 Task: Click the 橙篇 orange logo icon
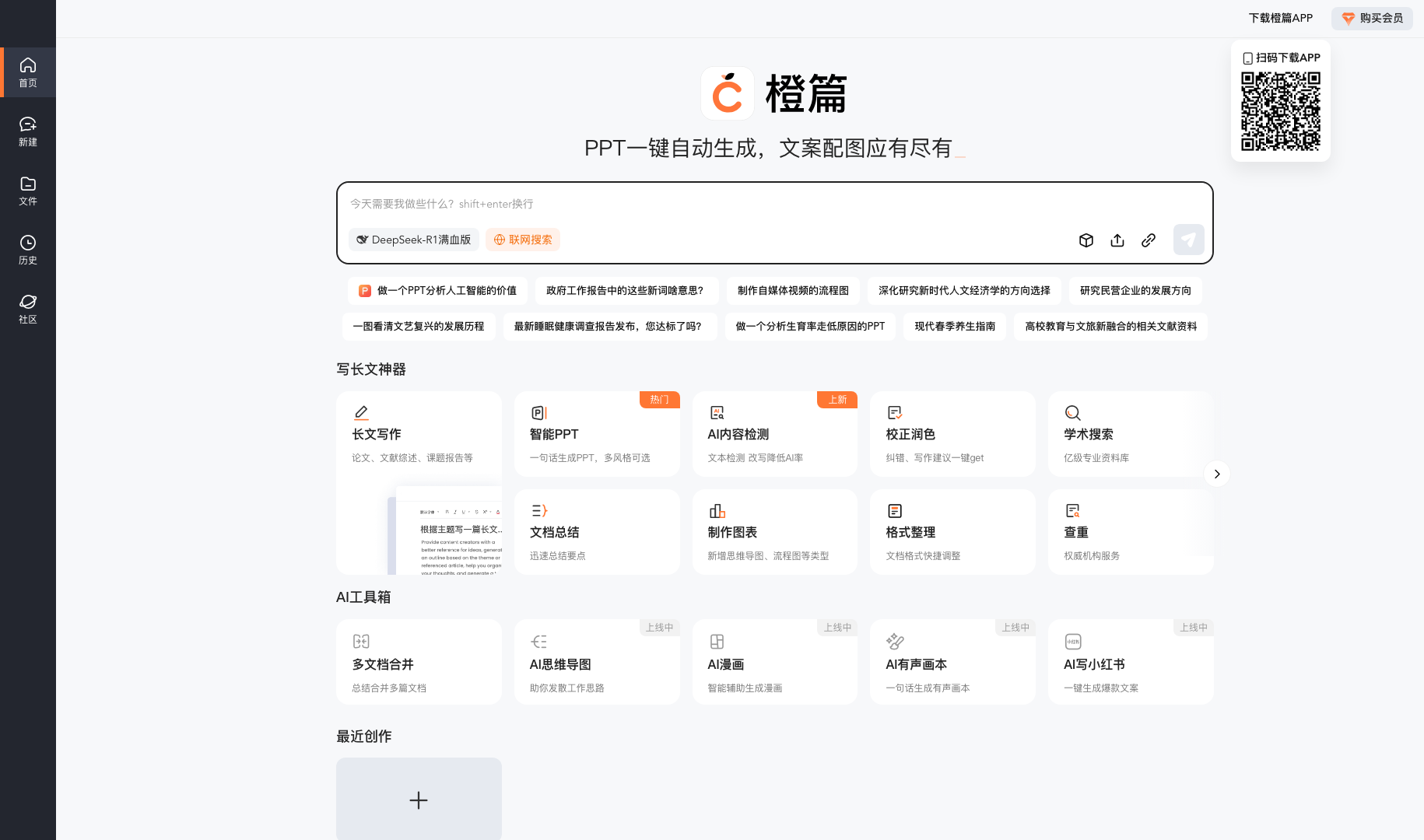[x=728, y=93]
